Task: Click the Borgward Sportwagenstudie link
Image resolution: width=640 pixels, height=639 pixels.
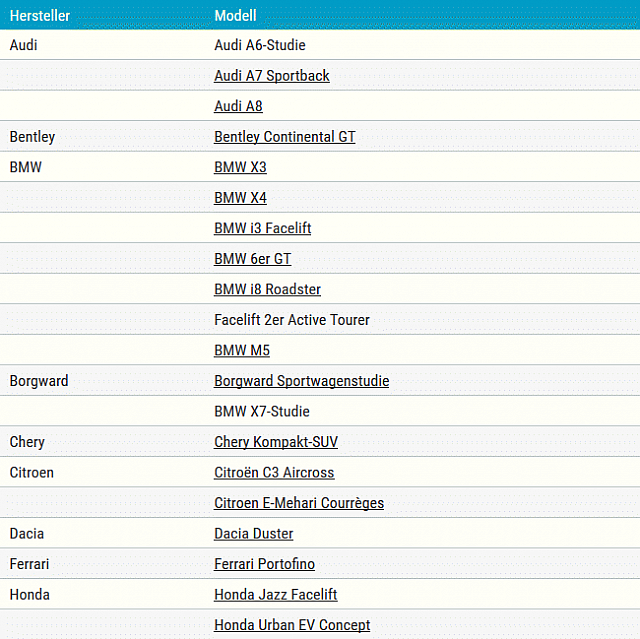Action: pyautogui.click(x=301, y=381)
